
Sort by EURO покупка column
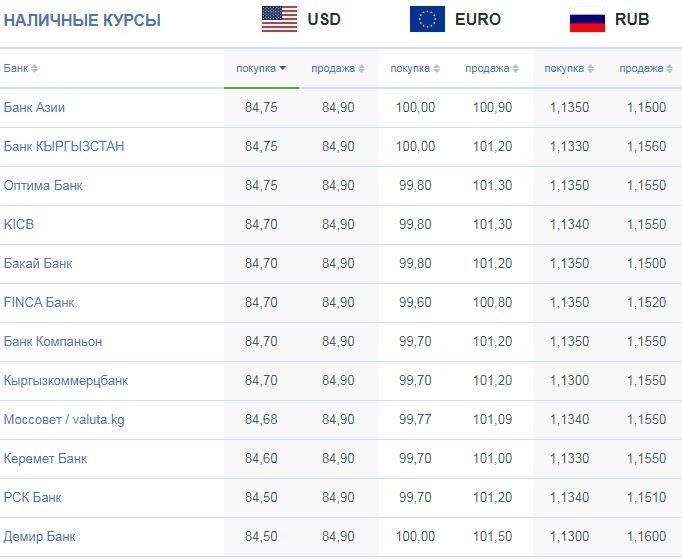[x=415, y=68]
